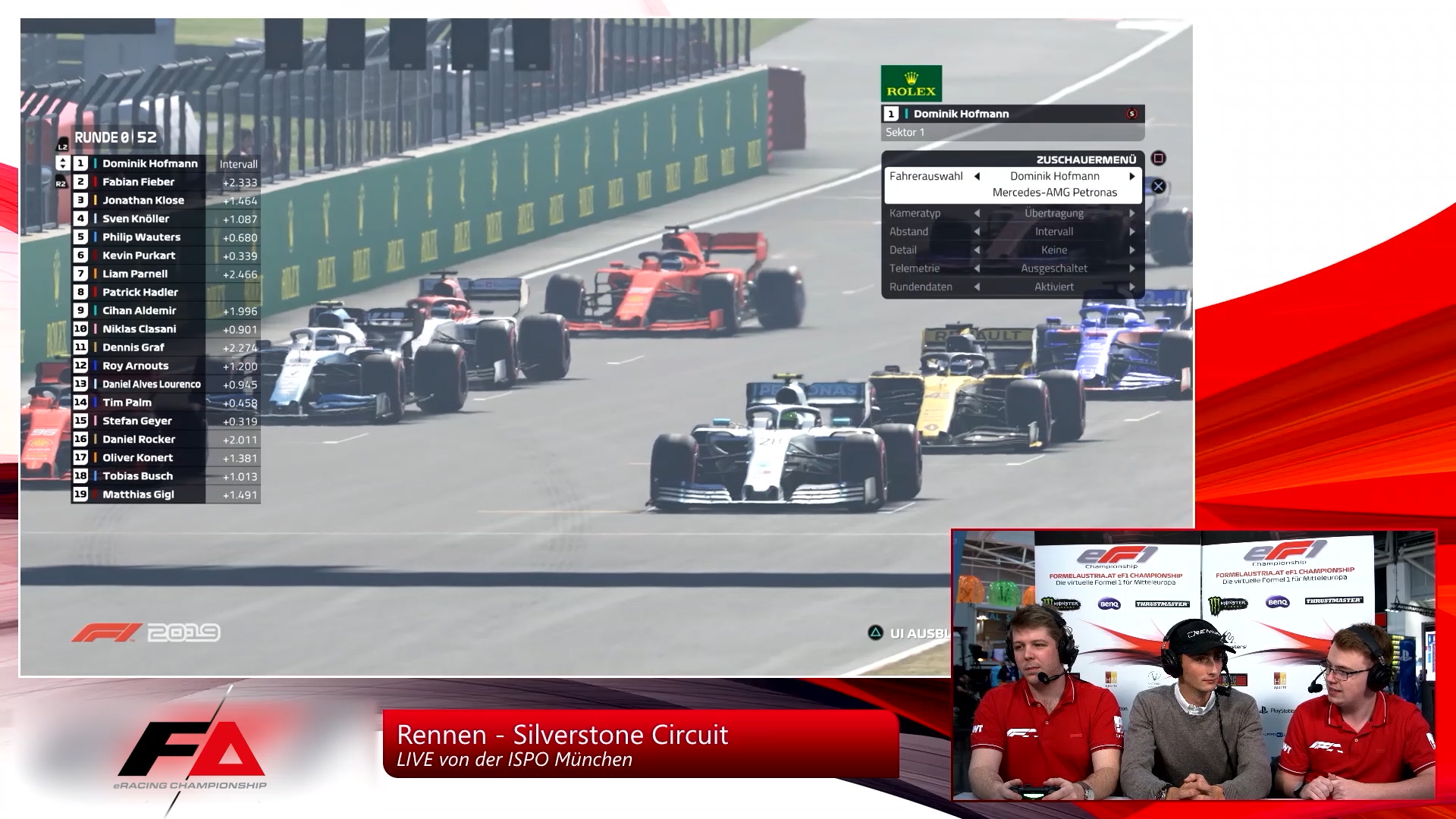The height and width of the screenshot is (819, 1456).
Task: Click the Übertragung camera value
Action: coord(1054,213)
